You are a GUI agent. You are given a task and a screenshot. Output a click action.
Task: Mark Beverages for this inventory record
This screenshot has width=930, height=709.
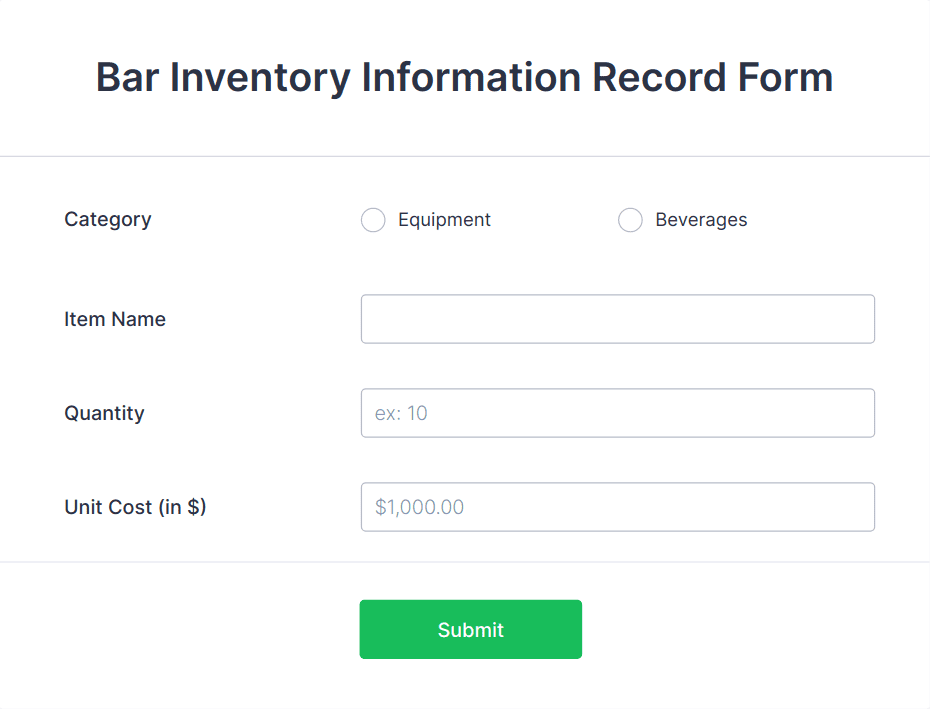pyautogui.click(x=630, y=219)
